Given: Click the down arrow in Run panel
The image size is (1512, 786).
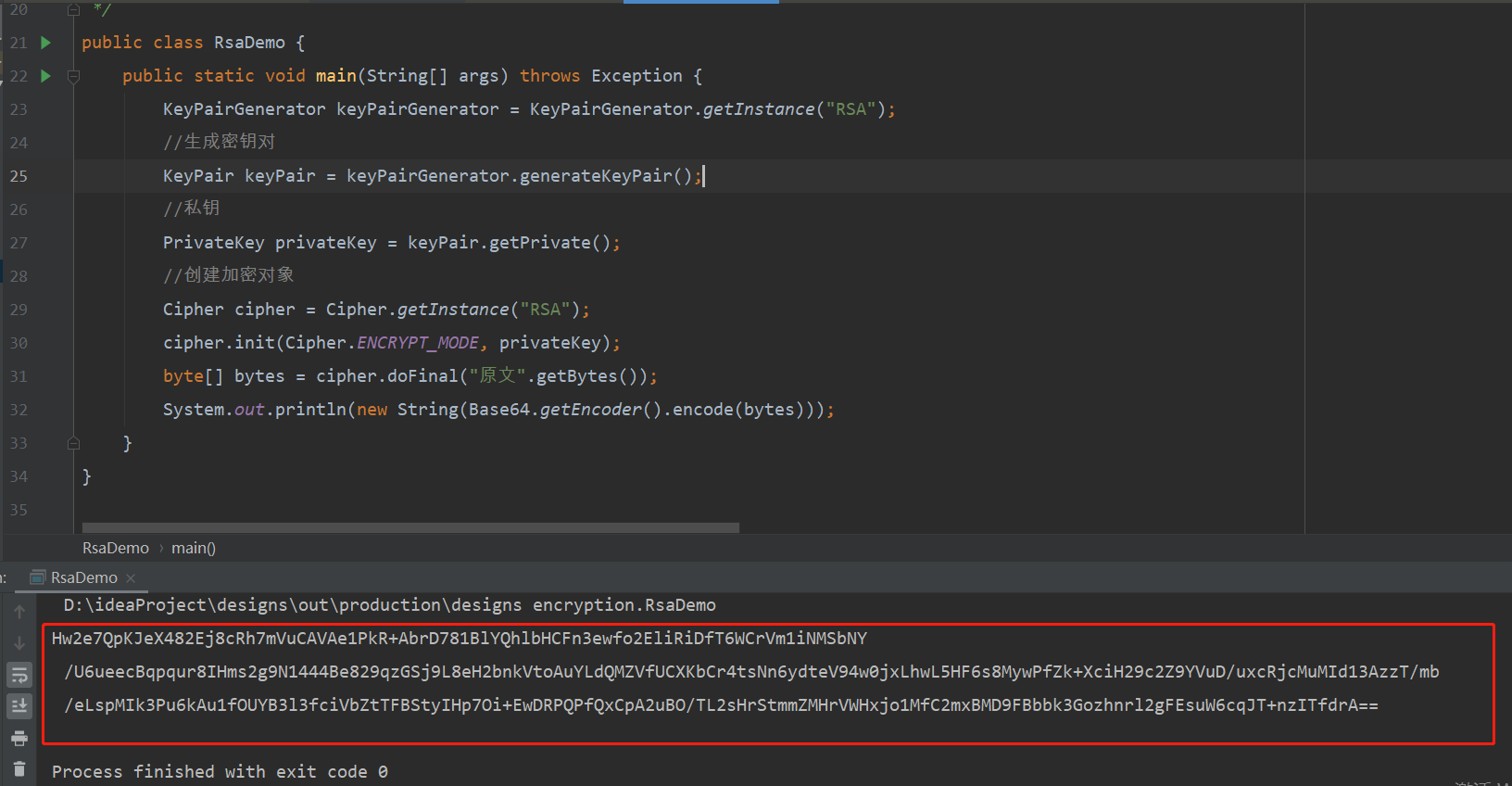Looking at the screenshot, I should coord(19,643).
